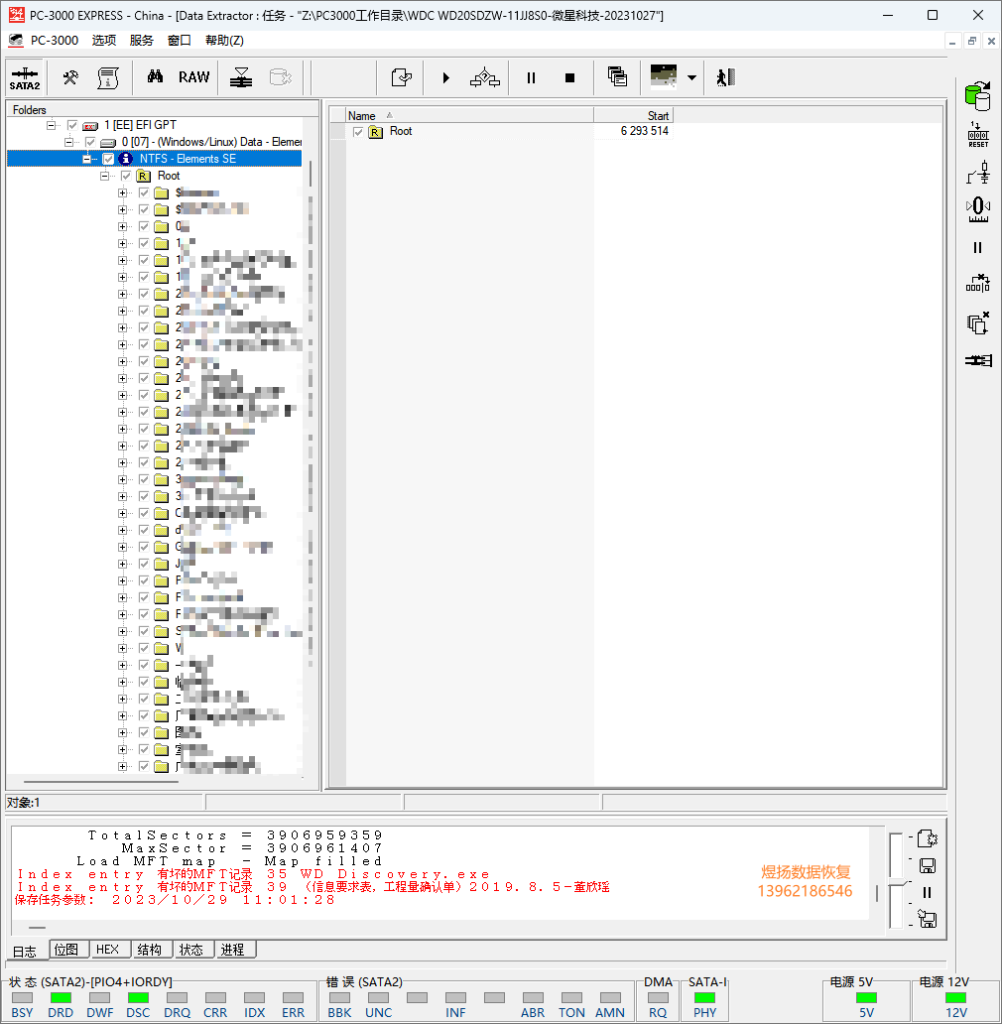Start RAW recovery from the toolbar

coord(194,77)
